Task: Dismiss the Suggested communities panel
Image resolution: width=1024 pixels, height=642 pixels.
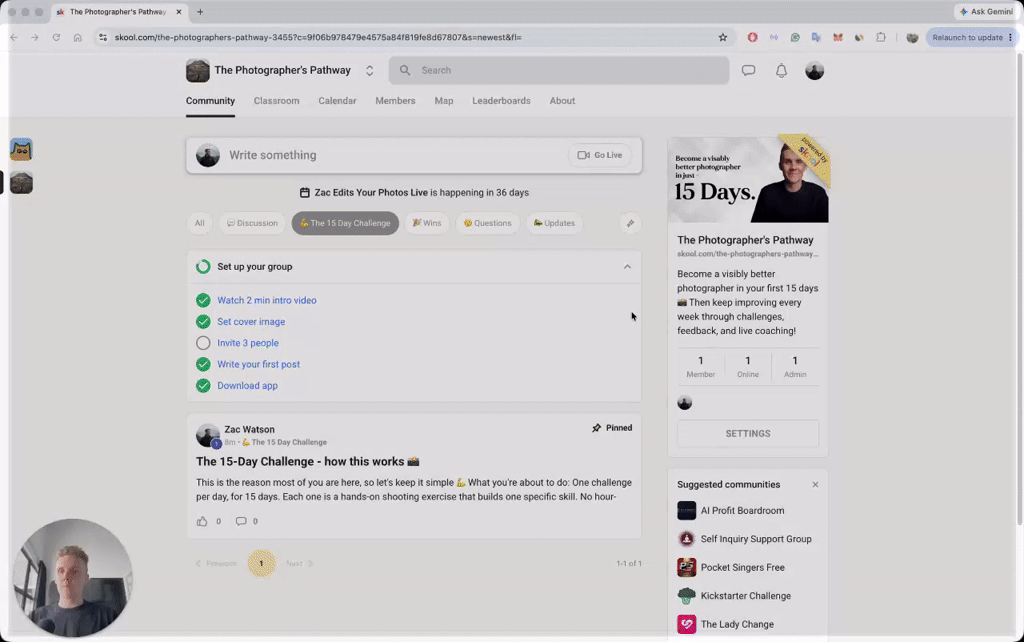Action: coord(815,485)
